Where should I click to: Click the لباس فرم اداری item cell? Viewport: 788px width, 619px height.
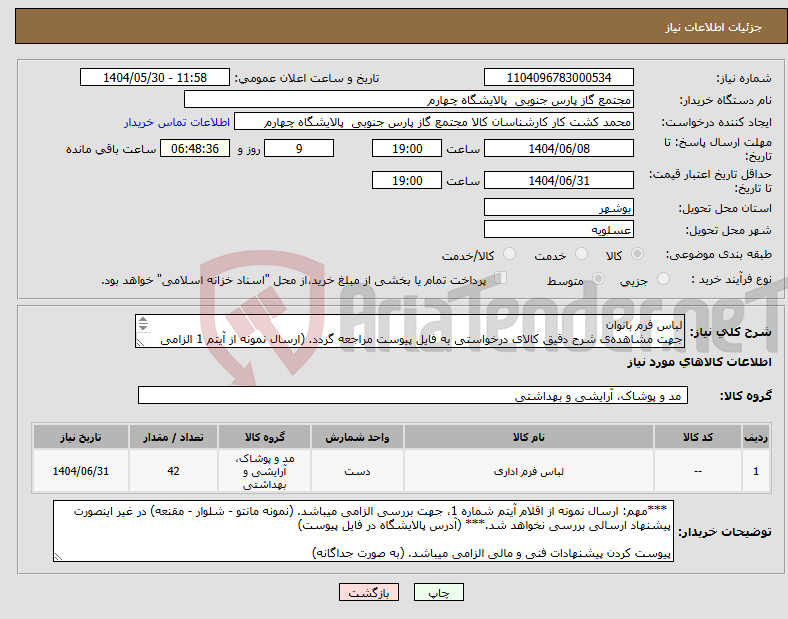pyautogui.click(x=529, y=471)
